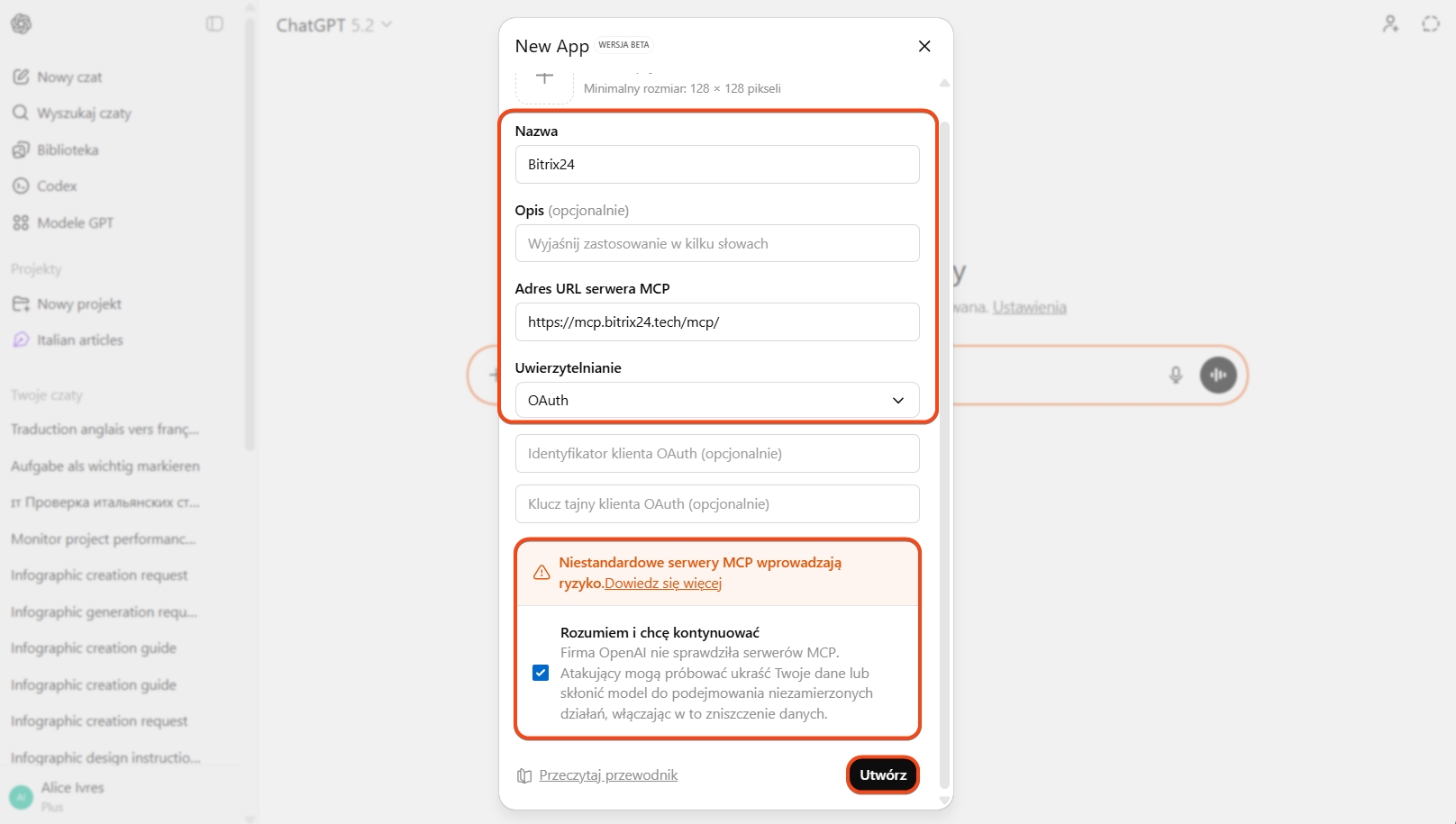Screen dimensions: 1456x824
Task: Follow the Dowiedz się więcej link
Action: coord(663,584)
